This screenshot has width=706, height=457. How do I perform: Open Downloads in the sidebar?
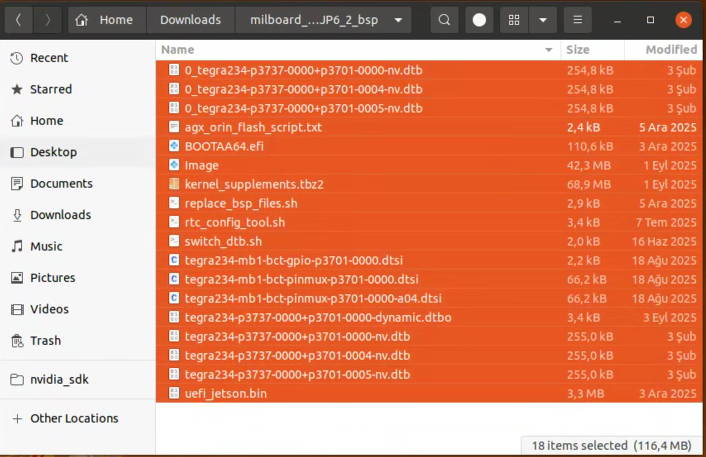[77, 215]
